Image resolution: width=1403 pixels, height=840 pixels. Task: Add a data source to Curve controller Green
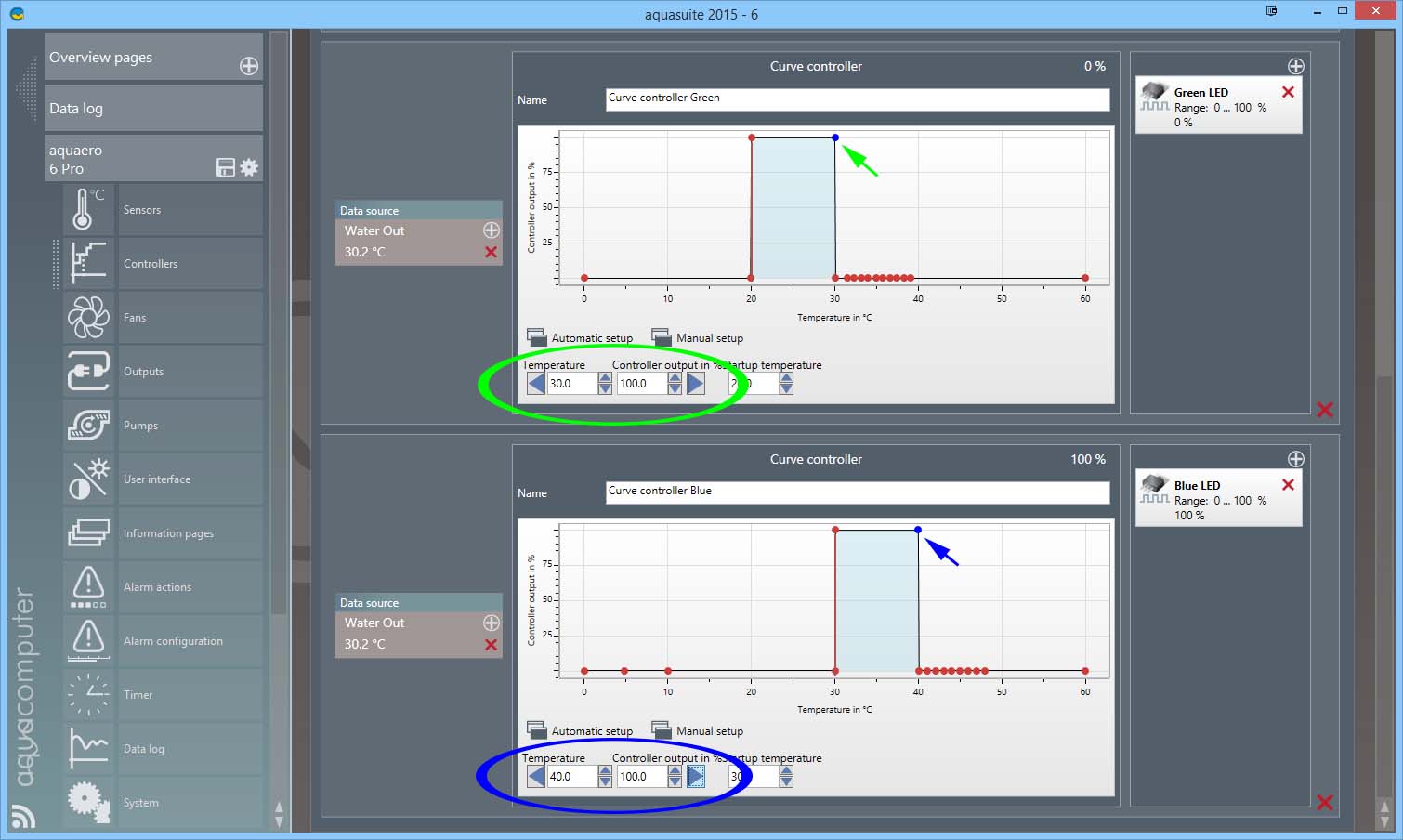pos(492,230)
